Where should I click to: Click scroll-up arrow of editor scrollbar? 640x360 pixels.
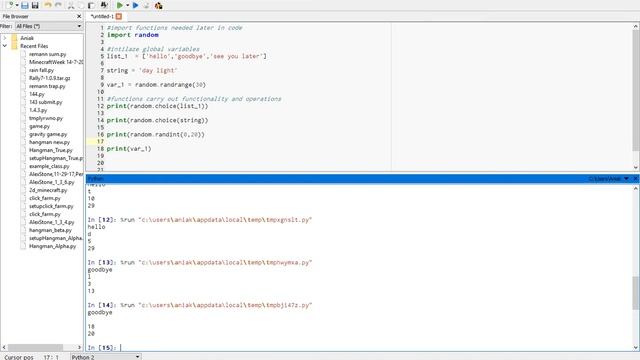(x=636, y=27)
